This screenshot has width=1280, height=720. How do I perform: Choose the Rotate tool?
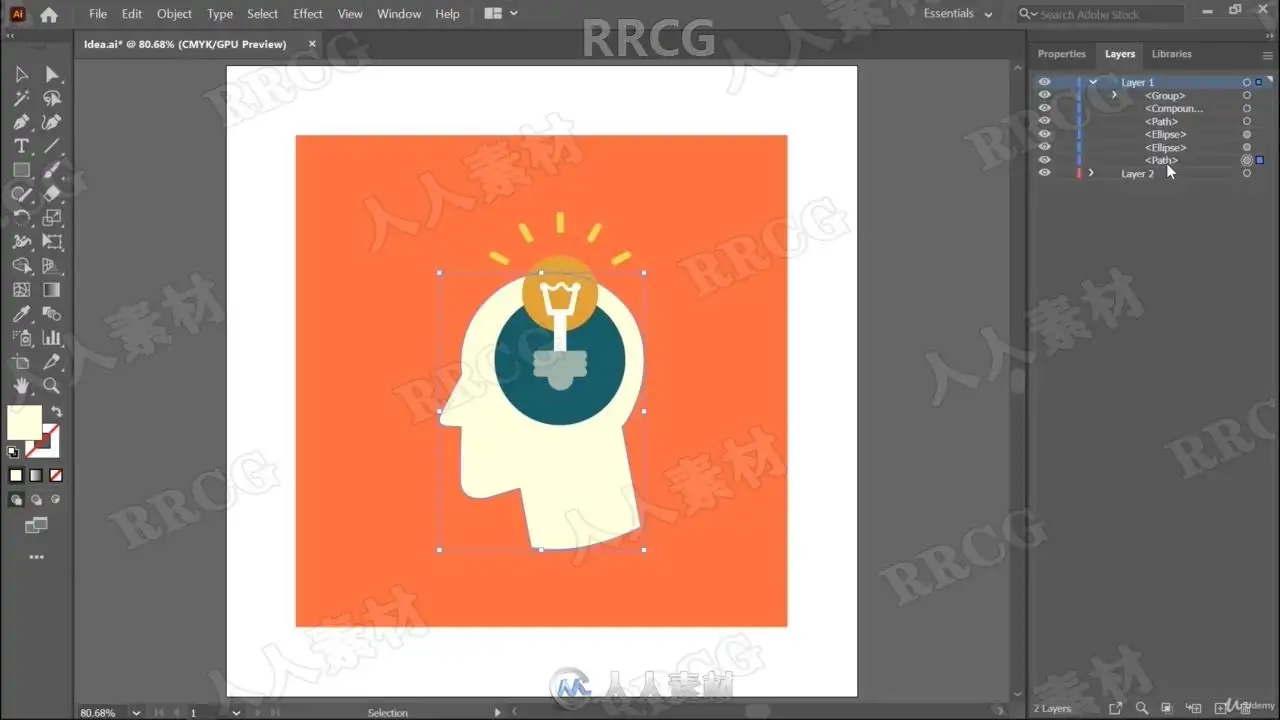click(x=21, y=218)
